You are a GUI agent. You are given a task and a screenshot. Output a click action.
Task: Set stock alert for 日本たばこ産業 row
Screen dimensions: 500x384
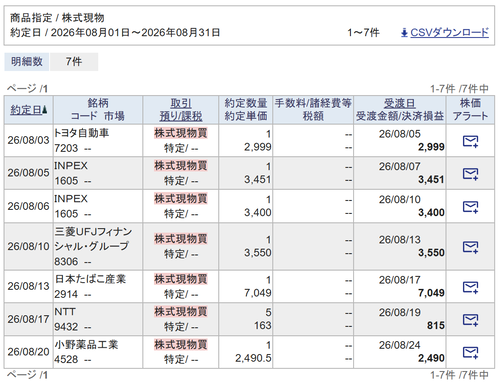470,287
